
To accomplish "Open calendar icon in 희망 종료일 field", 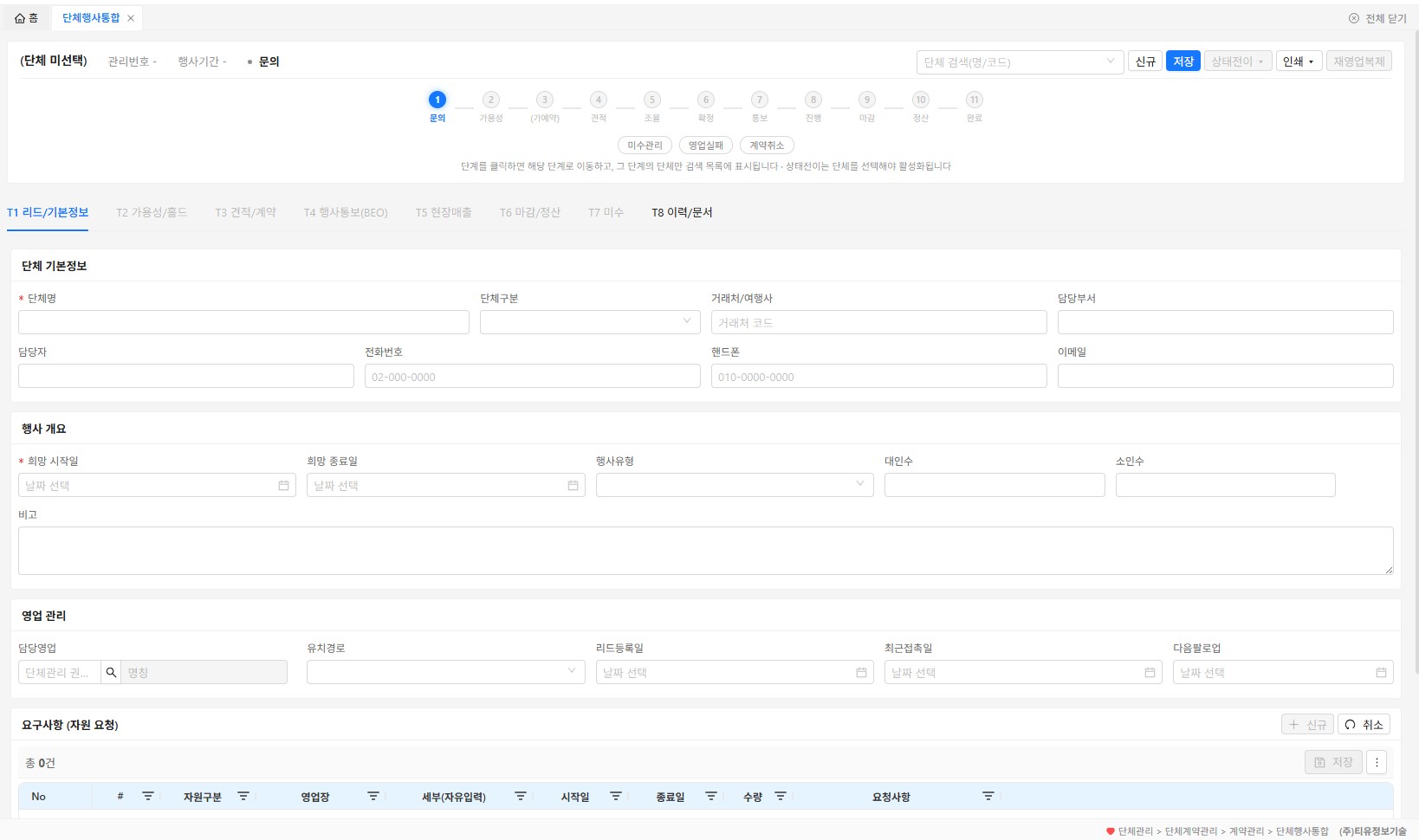I will point(573,486).
